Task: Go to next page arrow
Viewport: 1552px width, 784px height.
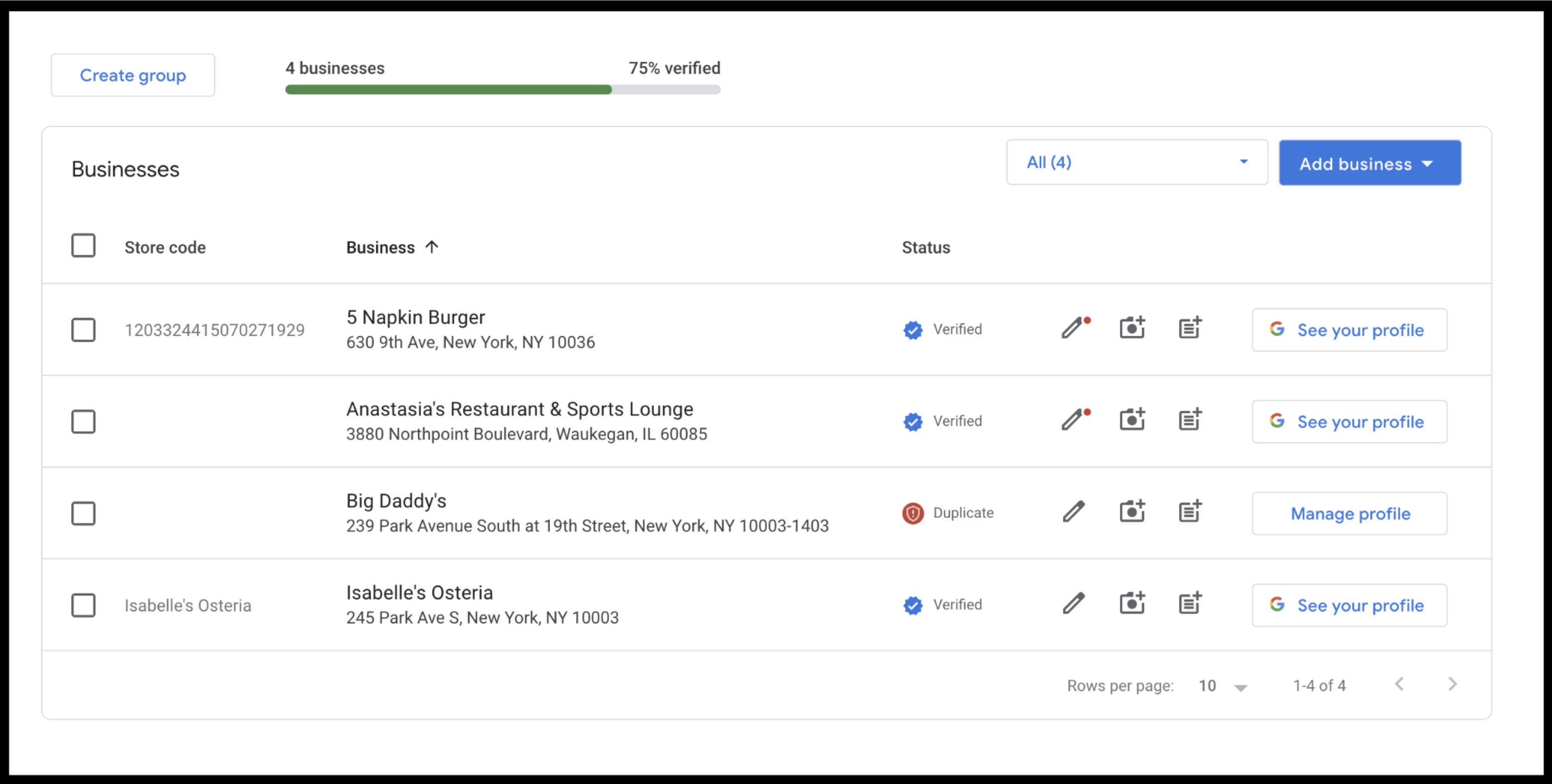Action: [1452, 684]
